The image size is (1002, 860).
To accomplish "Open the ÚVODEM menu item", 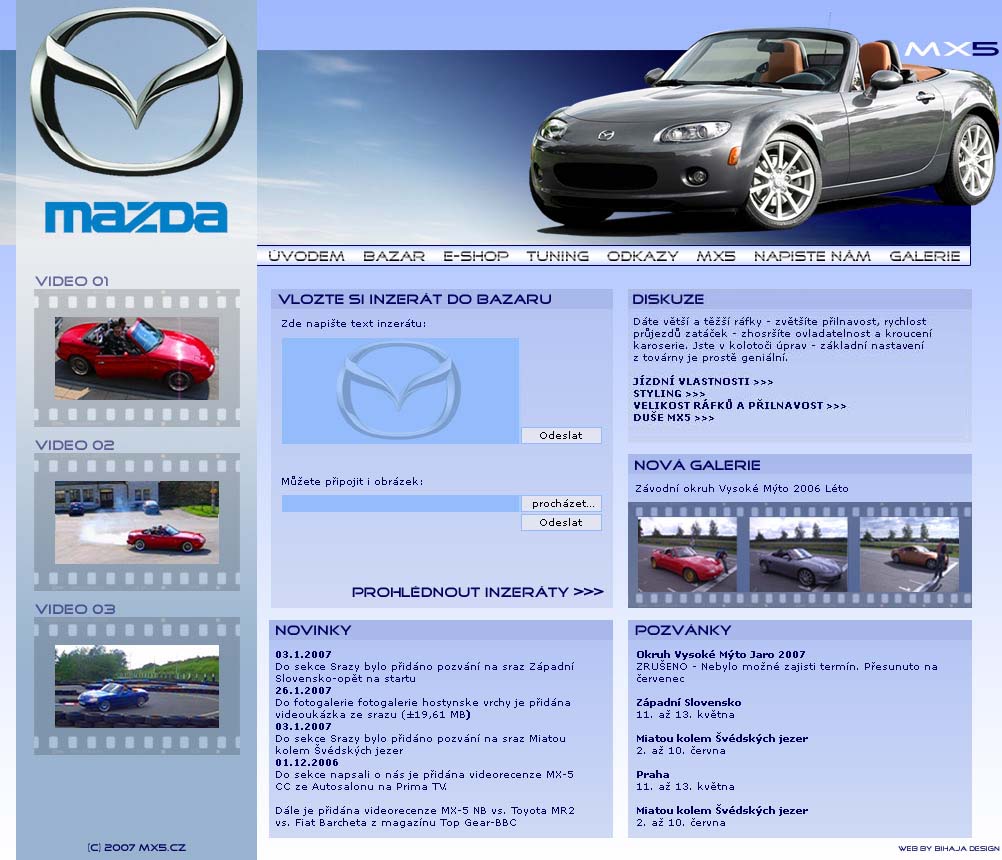I will (x=306, y=256).
